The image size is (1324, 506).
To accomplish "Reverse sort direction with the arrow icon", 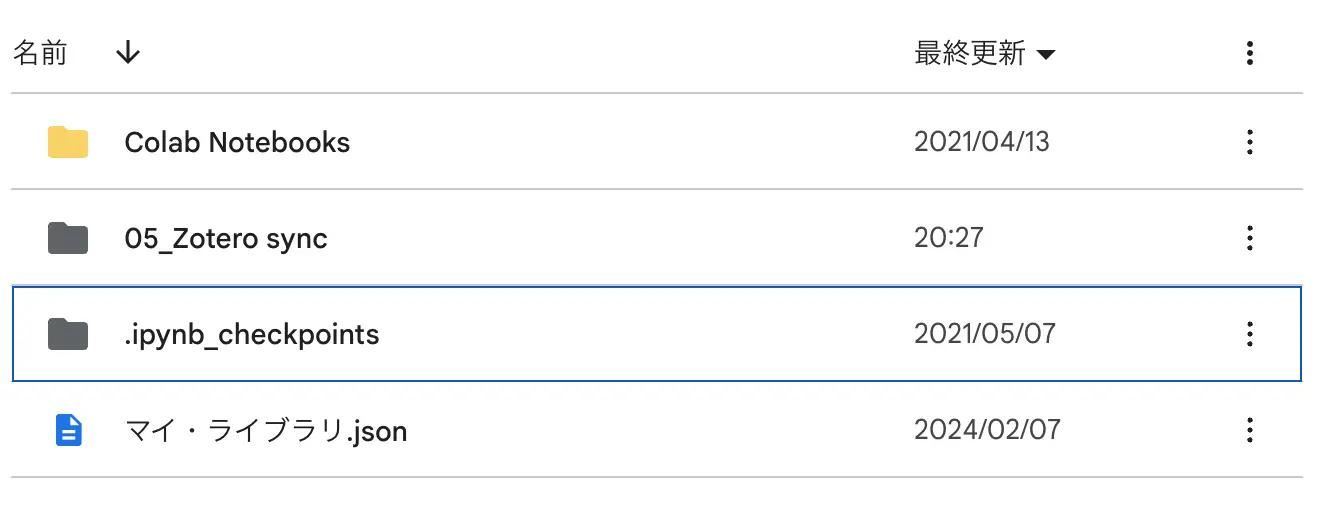I will coord(127,54).
